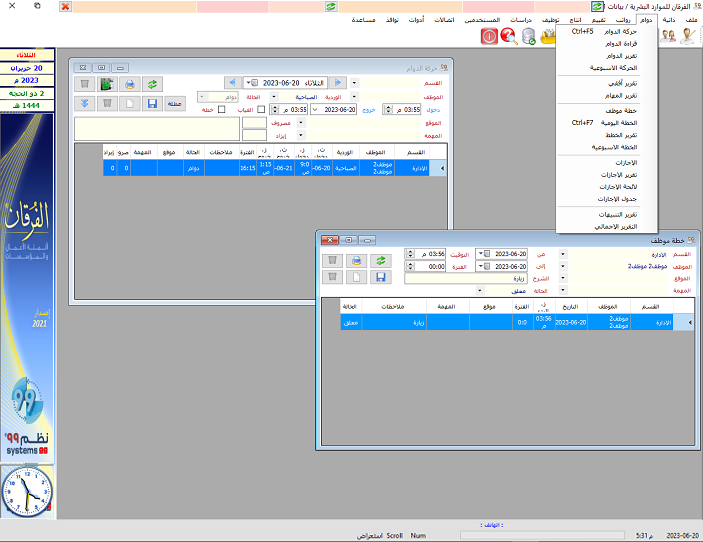
Task: Click the save icon in خطة موظف window
Action: tap(380, 276)
